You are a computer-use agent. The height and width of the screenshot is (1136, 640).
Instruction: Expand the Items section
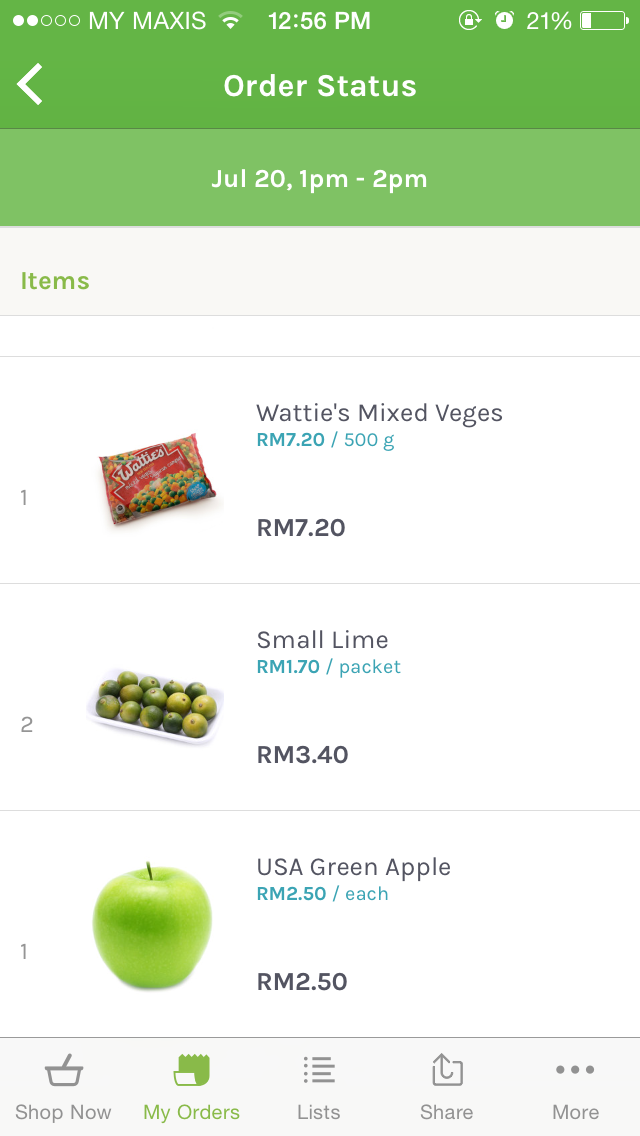(55, 281)
